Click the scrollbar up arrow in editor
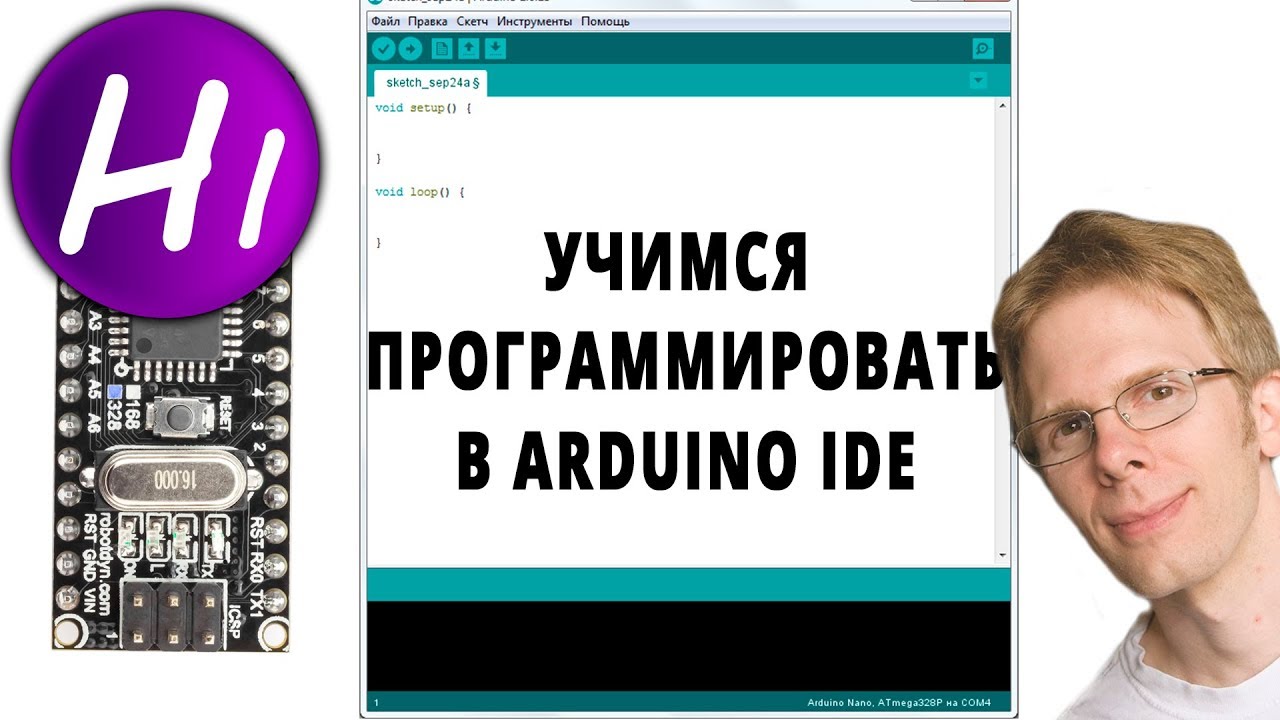 (1003, 104)
